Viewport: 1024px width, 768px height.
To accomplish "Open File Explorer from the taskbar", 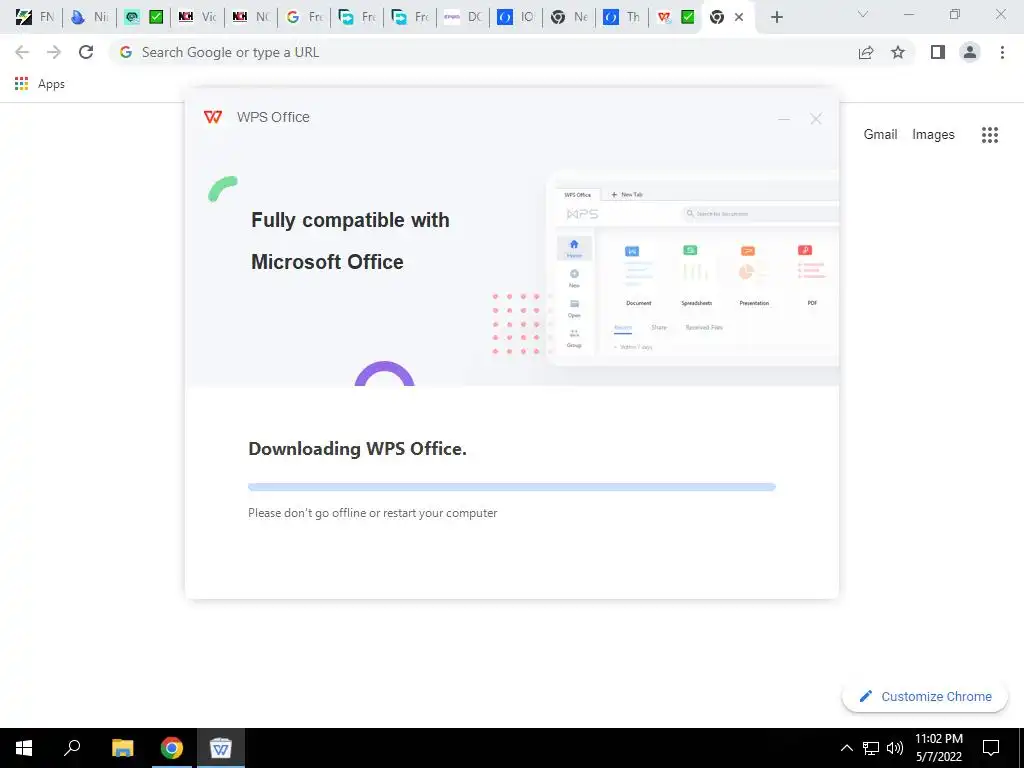I will [122, 748].
